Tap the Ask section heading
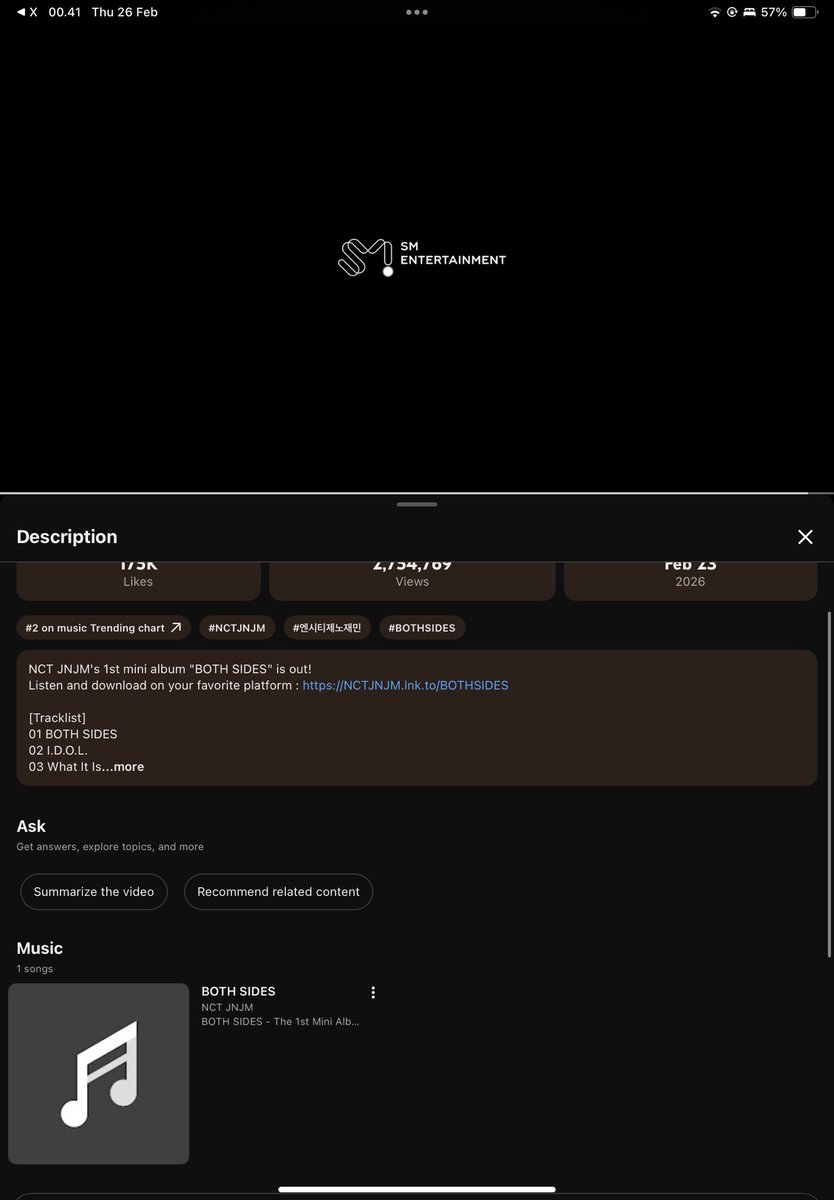Screen dimensions: 834x1200 click(31, 826)
